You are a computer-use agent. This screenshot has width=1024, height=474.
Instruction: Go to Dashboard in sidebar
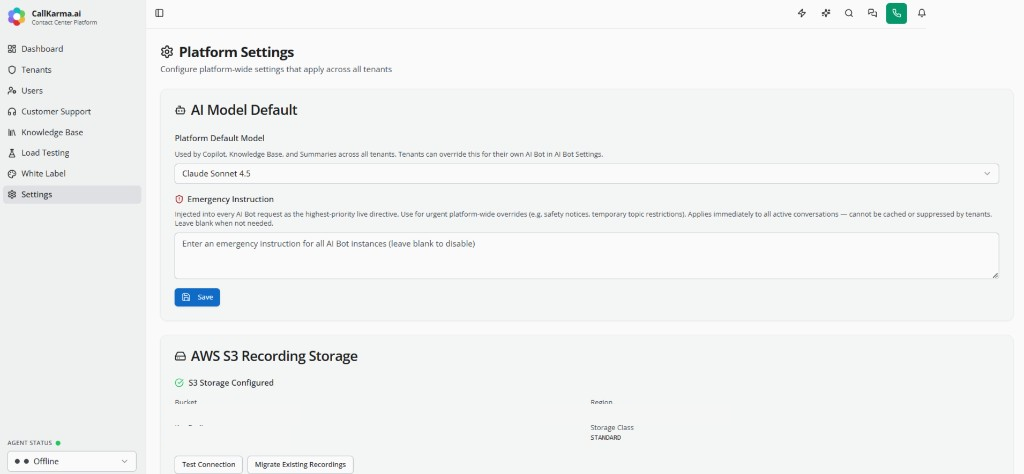[72, 49]
